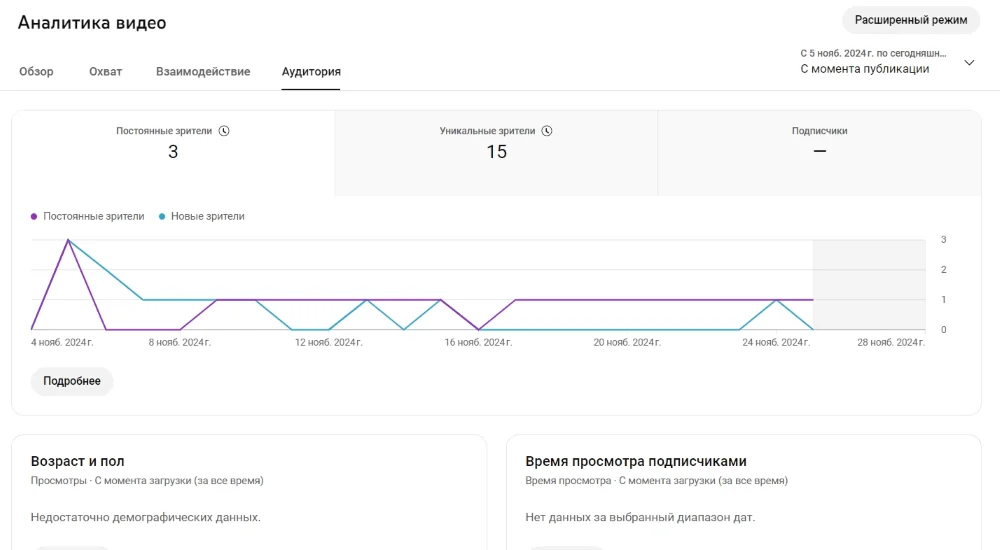Switch to the Обзор tab
1000x550 pixels.
pos(36,72)
